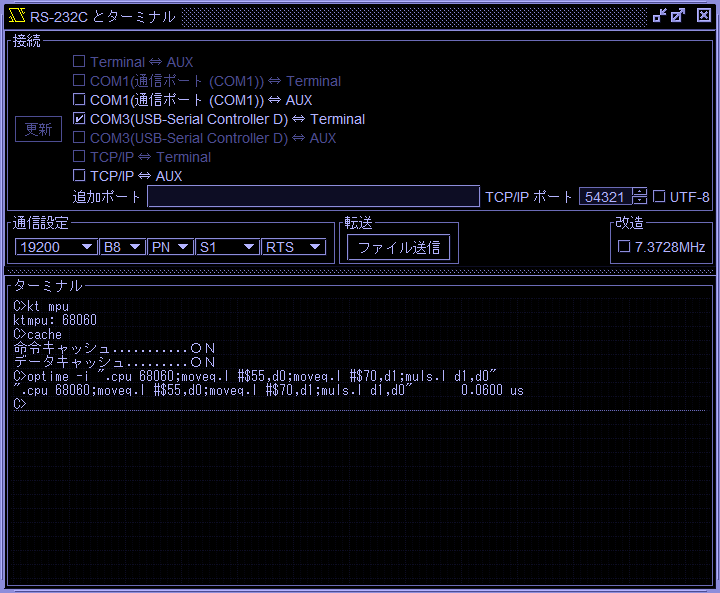Click the TCP/IP port 54321 field
Screen dimensions: 720x593
click(x=605, y=197)
